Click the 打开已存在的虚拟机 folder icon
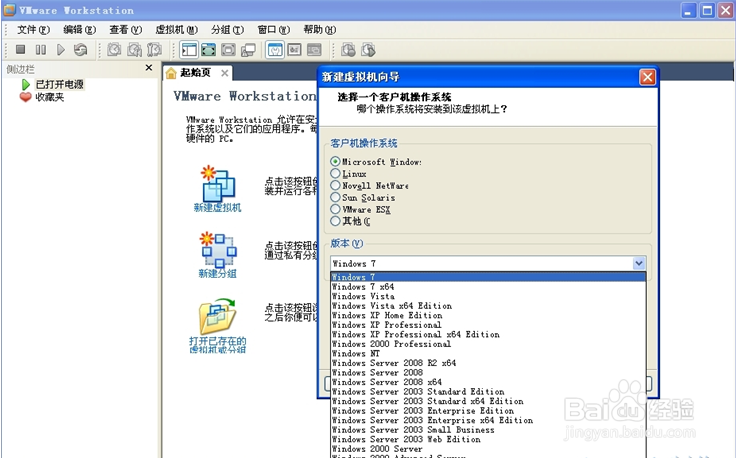This screenshot has width=736, height=458. (217, 316)
